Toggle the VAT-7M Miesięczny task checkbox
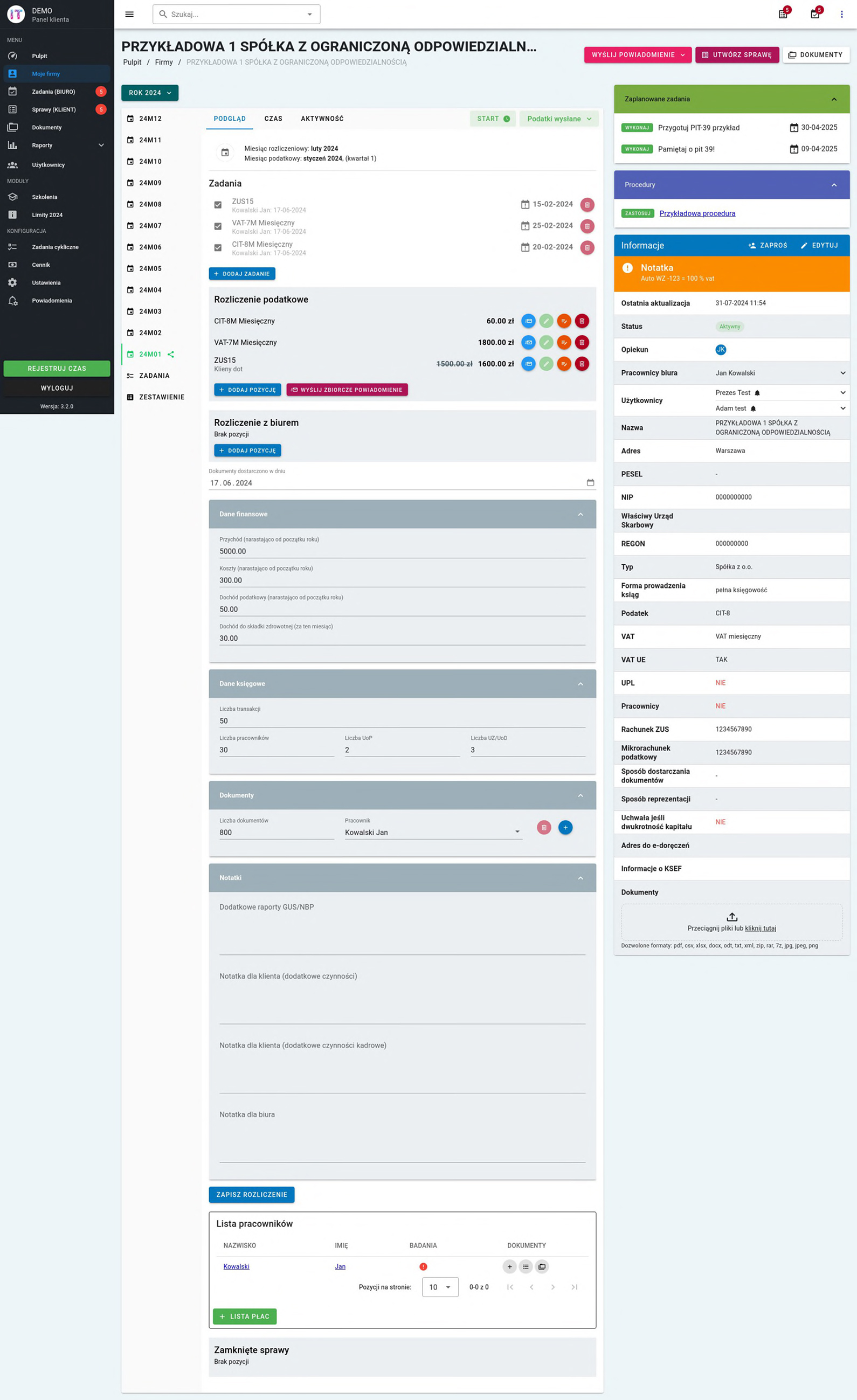This screenshot has height=1400, width=857. tap(218, 227)
